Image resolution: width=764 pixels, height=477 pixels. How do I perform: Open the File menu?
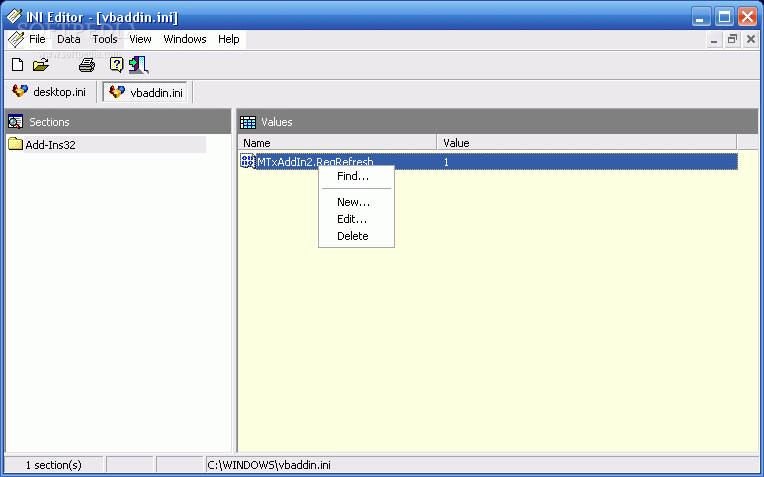[x=37, y=39]
